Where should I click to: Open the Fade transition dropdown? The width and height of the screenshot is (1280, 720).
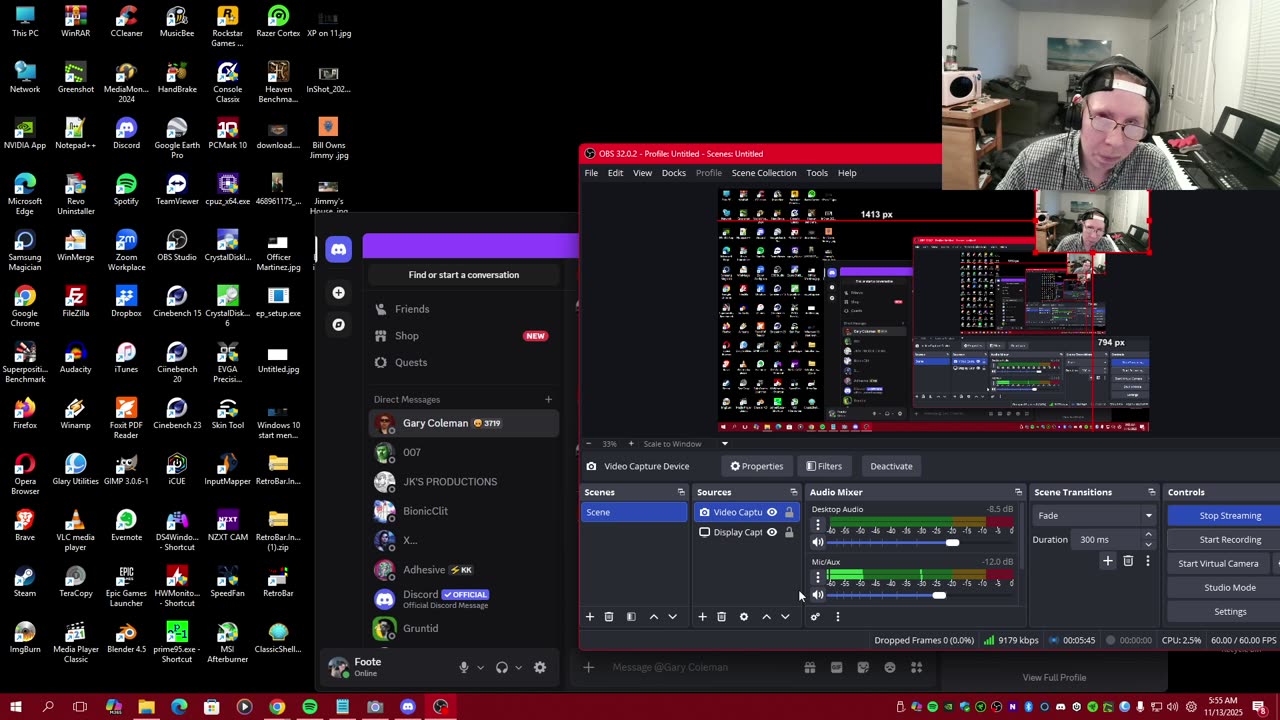coord(1094,516)
